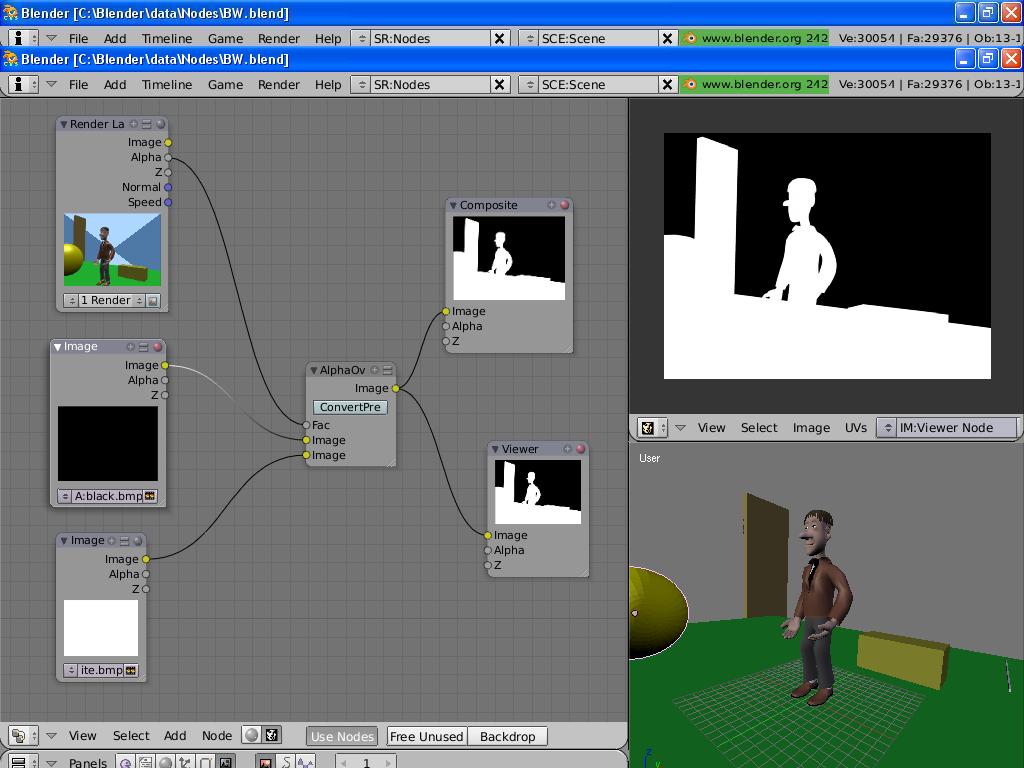
Task: Toggle ConvertPre on the AlphaOver node
Action: [x=350, y=407]
